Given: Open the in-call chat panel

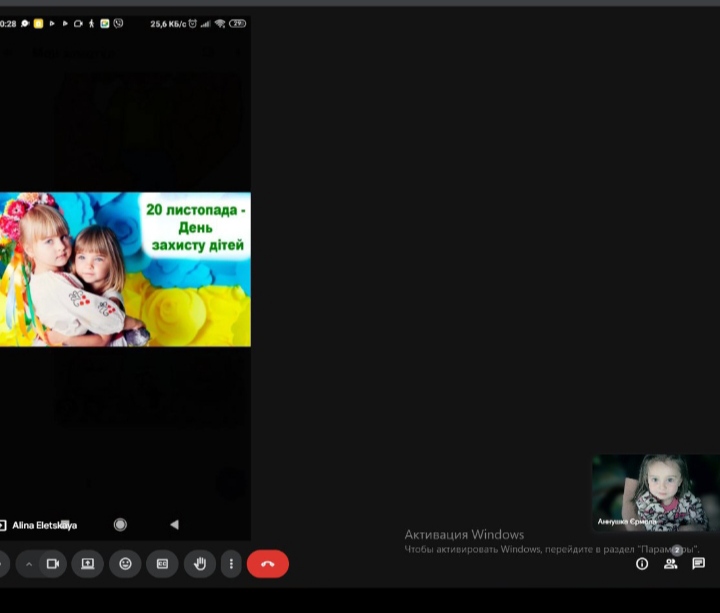Looking at the screenshot, I should tap(698, 564).
